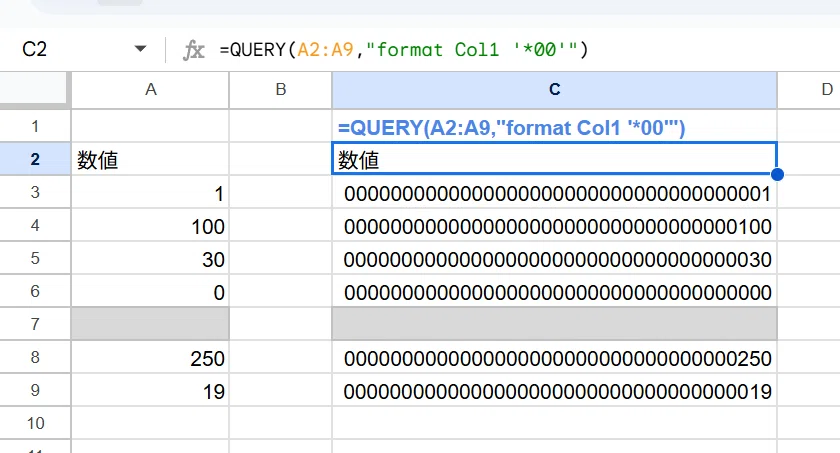Click empty cell A10
Screen dimensions: 840x453
(x=151, y=423)
